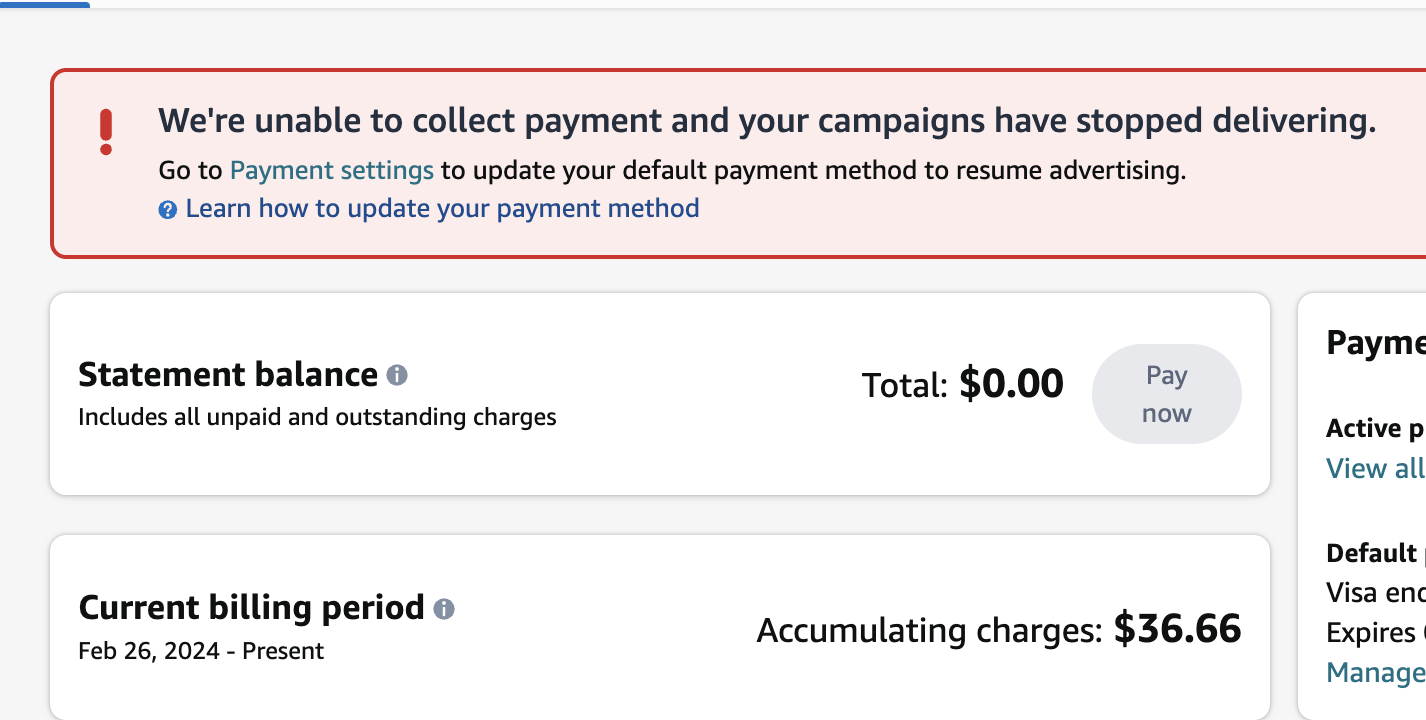Click the red exclamation alert icon
Screen dimensions: 1426x720
tap(106, 132)
